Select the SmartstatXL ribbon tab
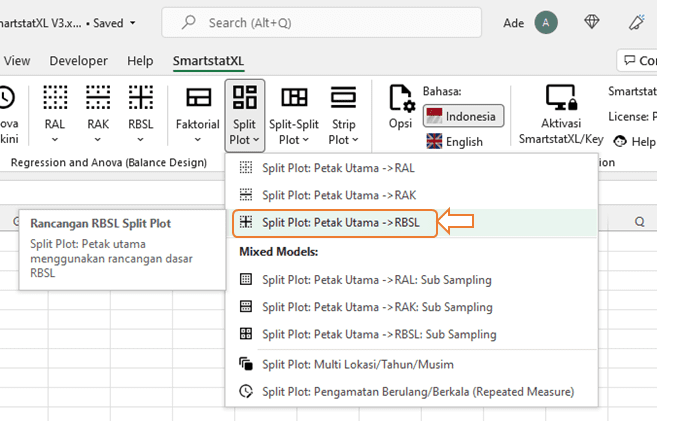 (208, 61)
